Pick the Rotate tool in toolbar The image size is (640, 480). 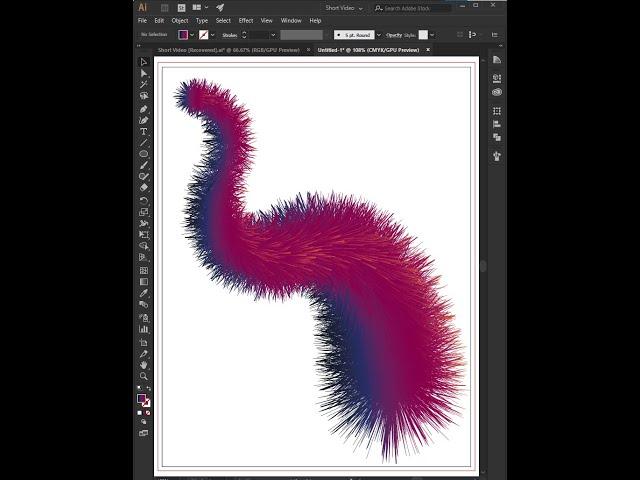tap(144, 200)
